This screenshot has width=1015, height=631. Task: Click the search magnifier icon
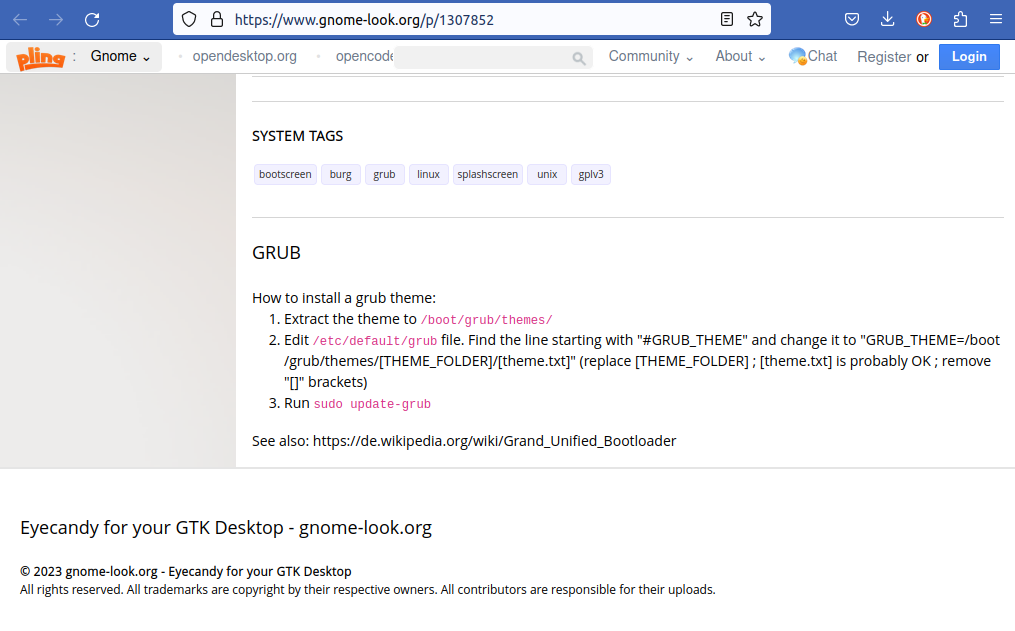[x=579, y=59]
